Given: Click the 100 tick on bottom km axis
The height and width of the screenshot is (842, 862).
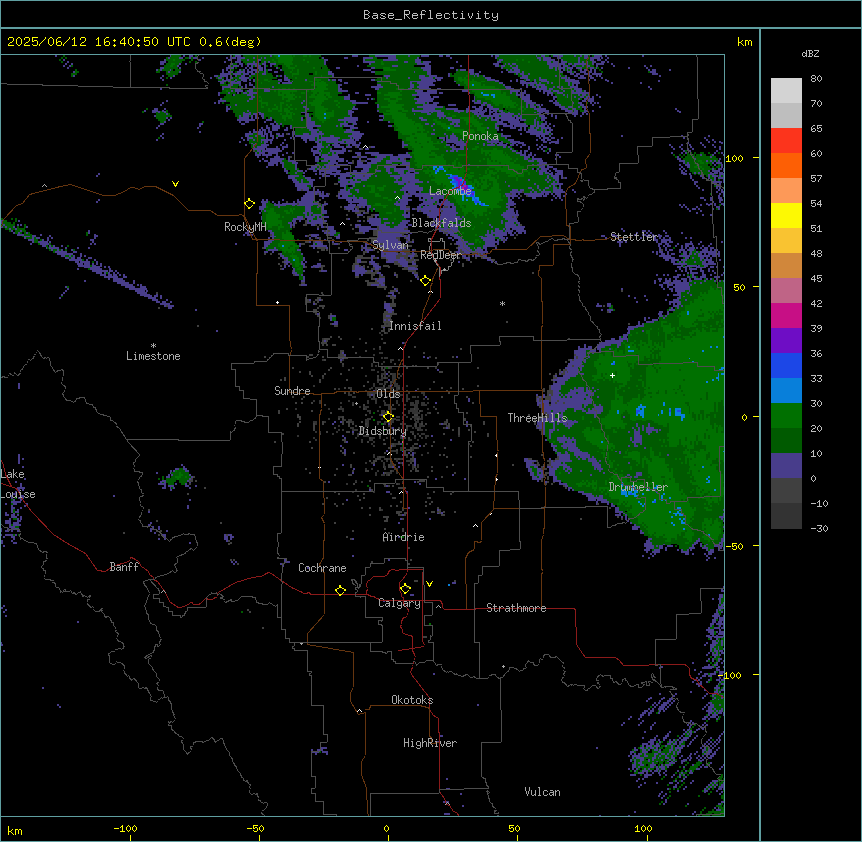Looking at the screenshot, I should (x=643, y=828).
